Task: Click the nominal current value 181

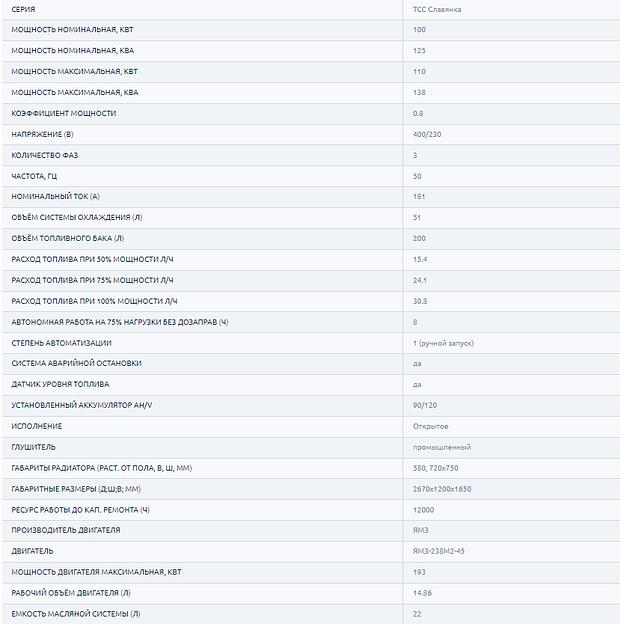Action: coord(419,196)
